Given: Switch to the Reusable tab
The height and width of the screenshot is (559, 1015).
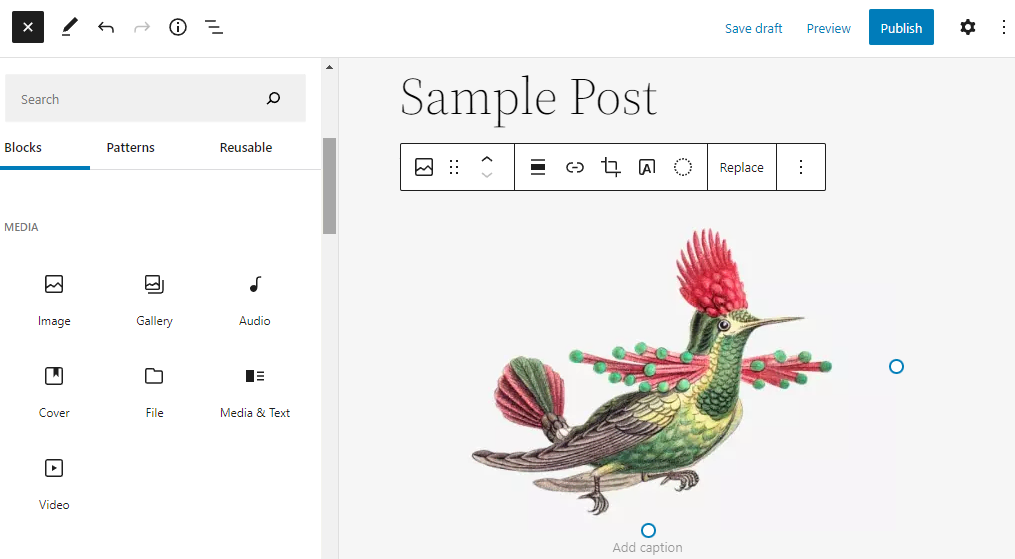Looking at the screenshot, I should click(245, 147).
